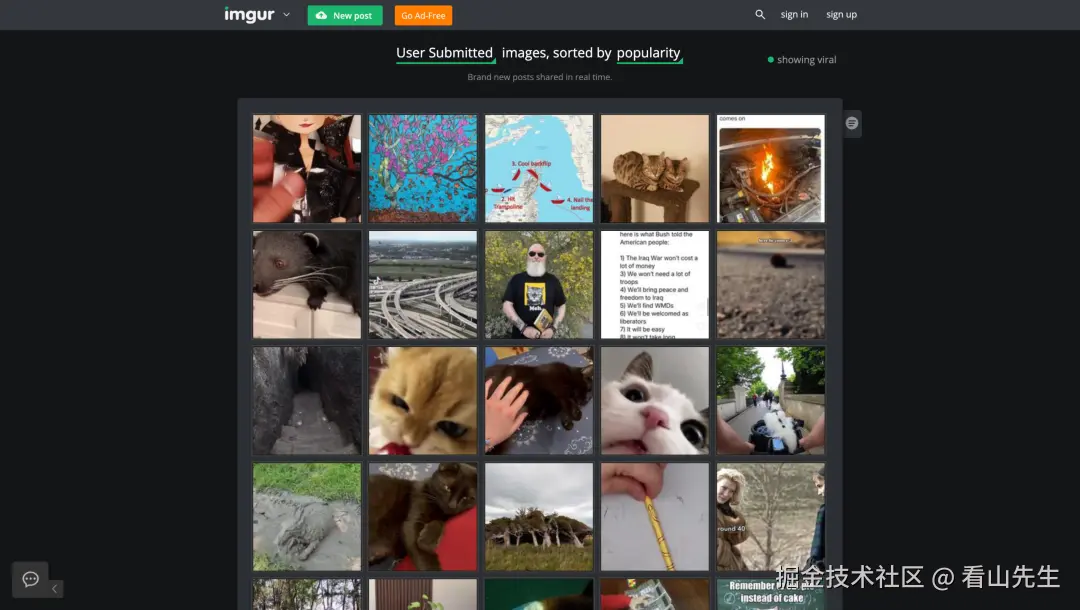This screenshot has height=610, width=1080.
Task: Click the imgur logo
Action: click(x=249, y=14)
